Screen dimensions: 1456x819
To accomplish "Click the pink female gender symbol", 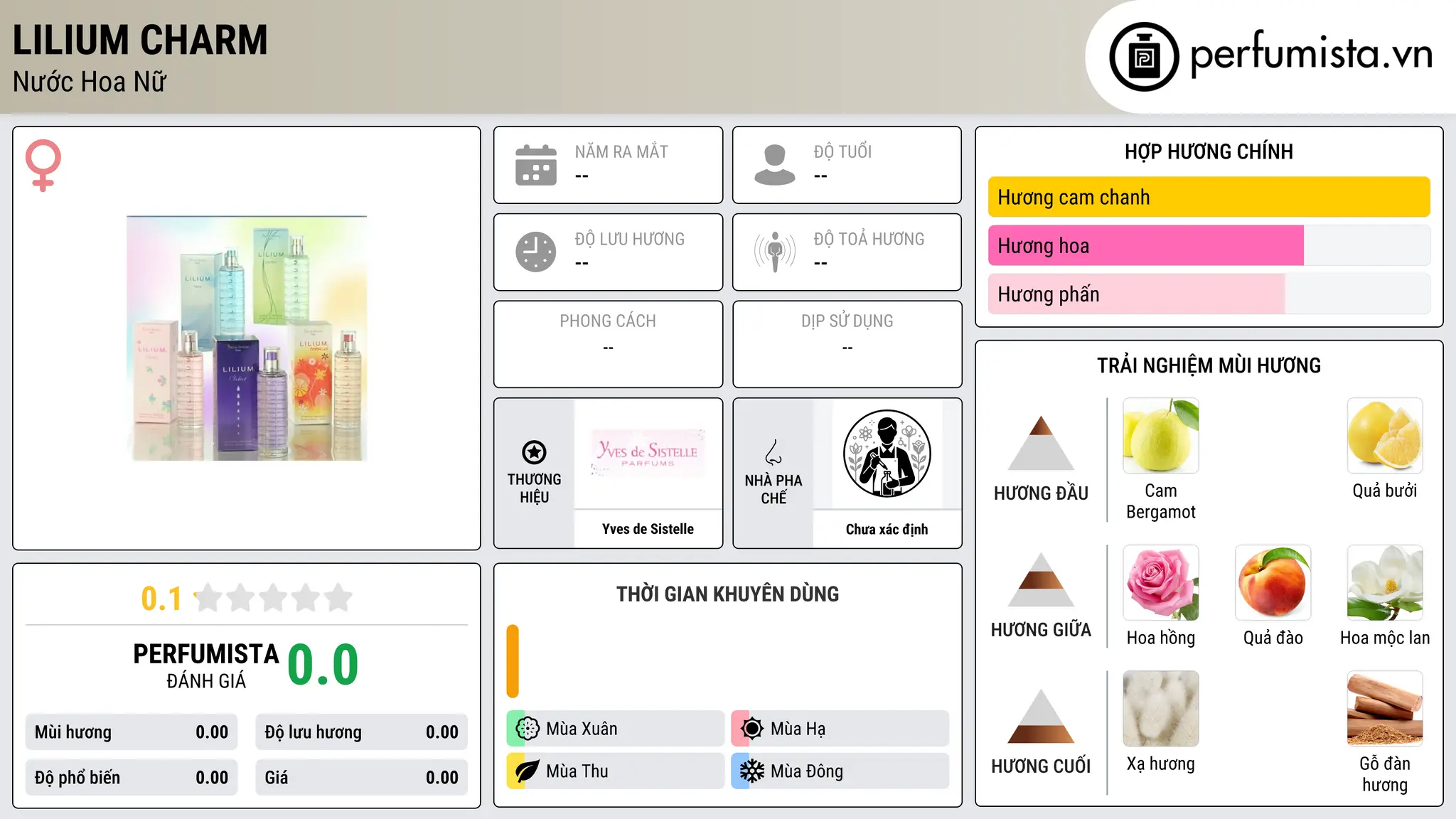I will click(43, 166).
